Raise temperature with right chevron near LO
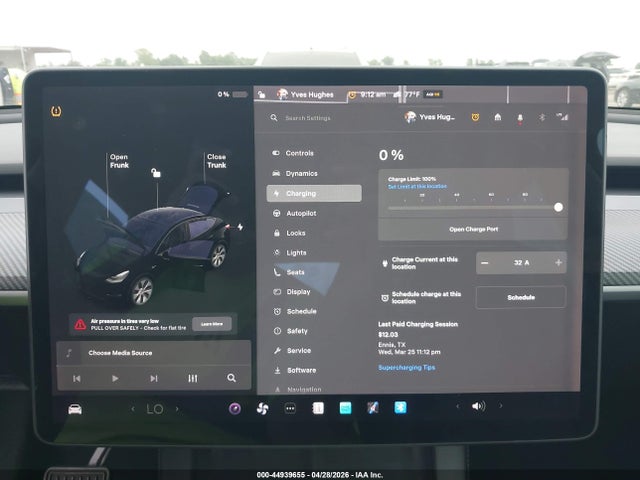 [x=177, y=409]
